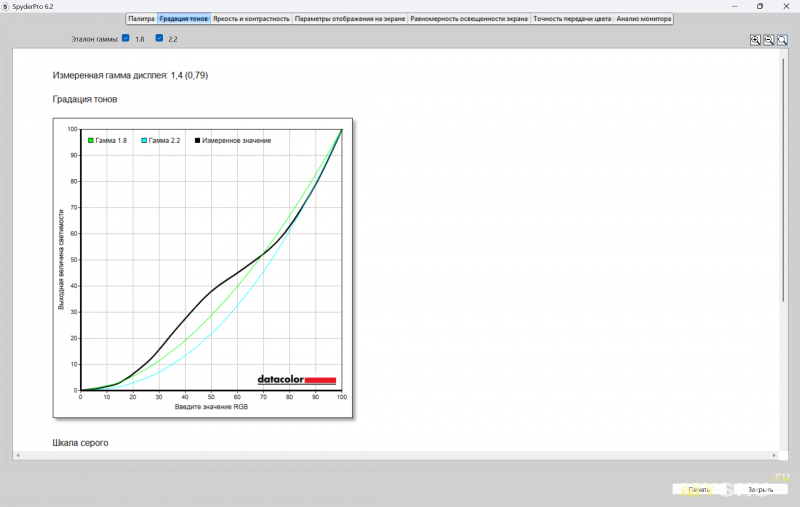Click the cyan Гамма 2.2 legend marker
Screen dimensions: 800x507
coord(146,141)
